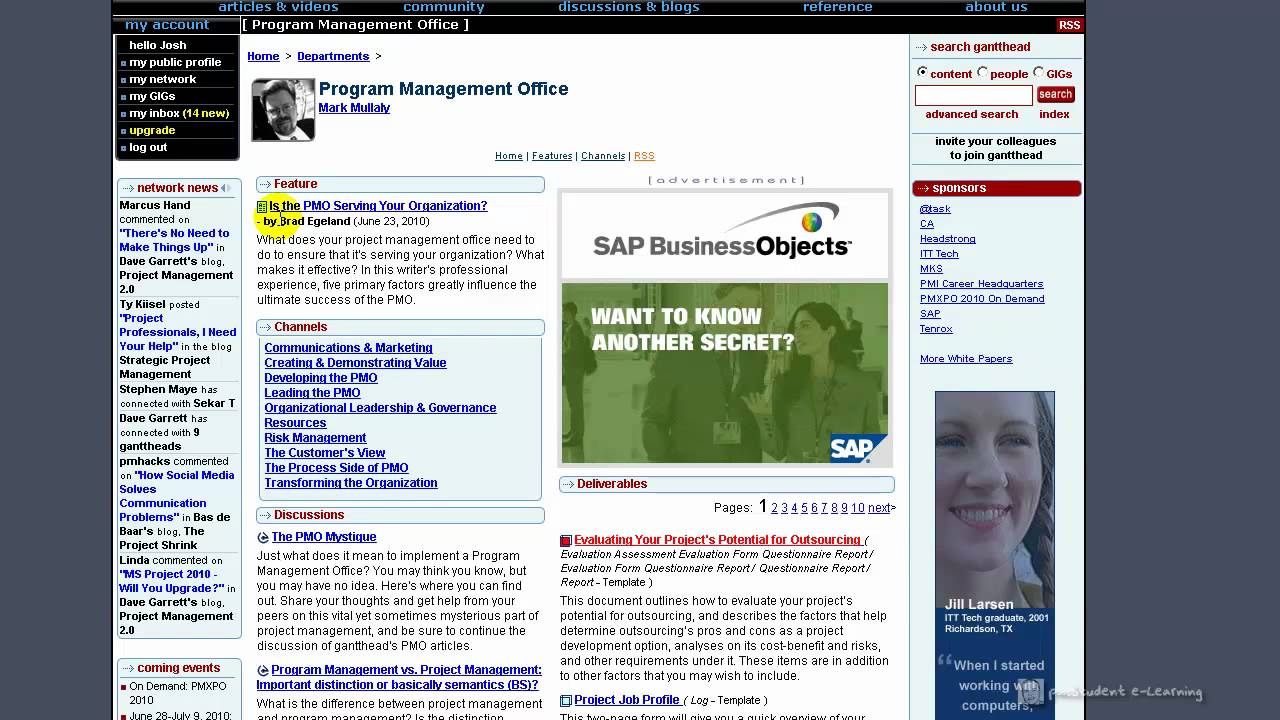The image size is (1280, 720).
Task: Go to deliverables page 10
Action: tap(857, 508)
